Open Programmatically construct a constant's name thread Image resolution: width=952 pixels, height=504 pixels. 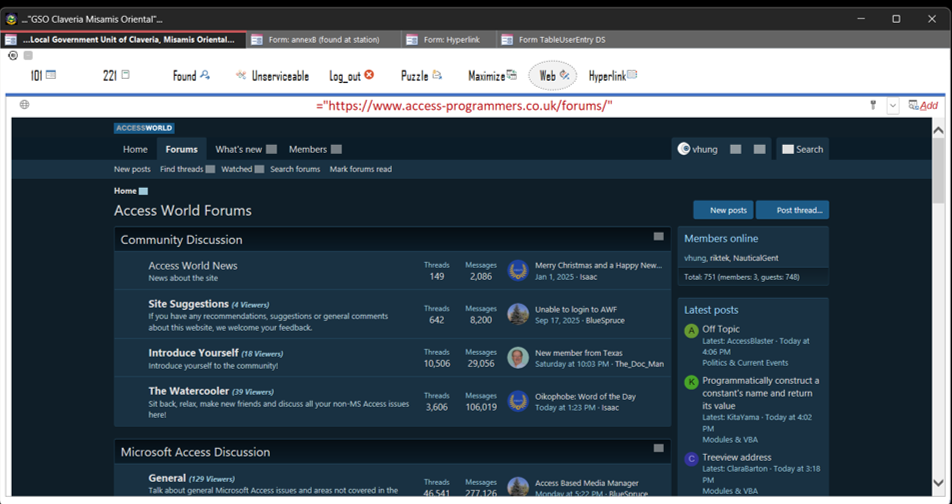tap(761, 393)
